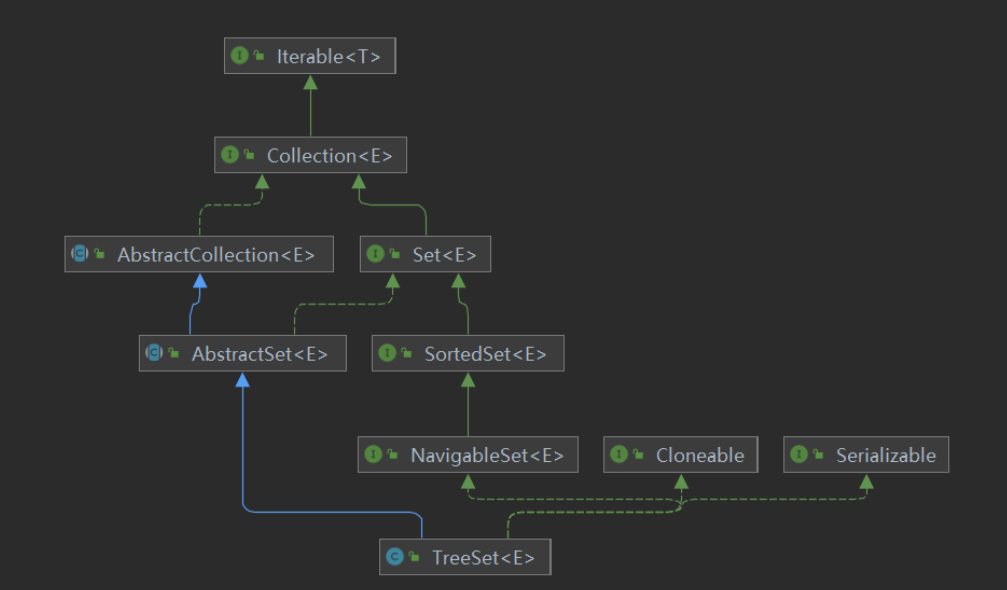Select the Set<E> interface node
The height and width of the screenshot is (590, 1007).
click(444, 255)
